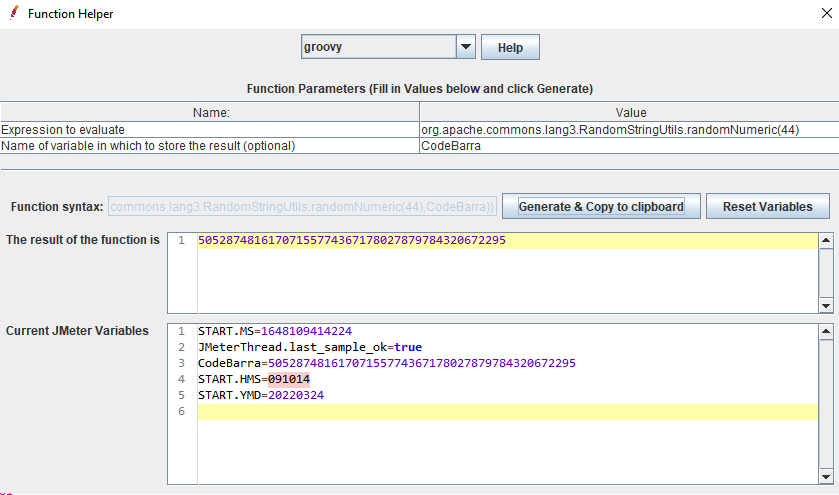Screen dimensions: 839x495
Task: Click the Function syntax text field
Action: point(301,207)
